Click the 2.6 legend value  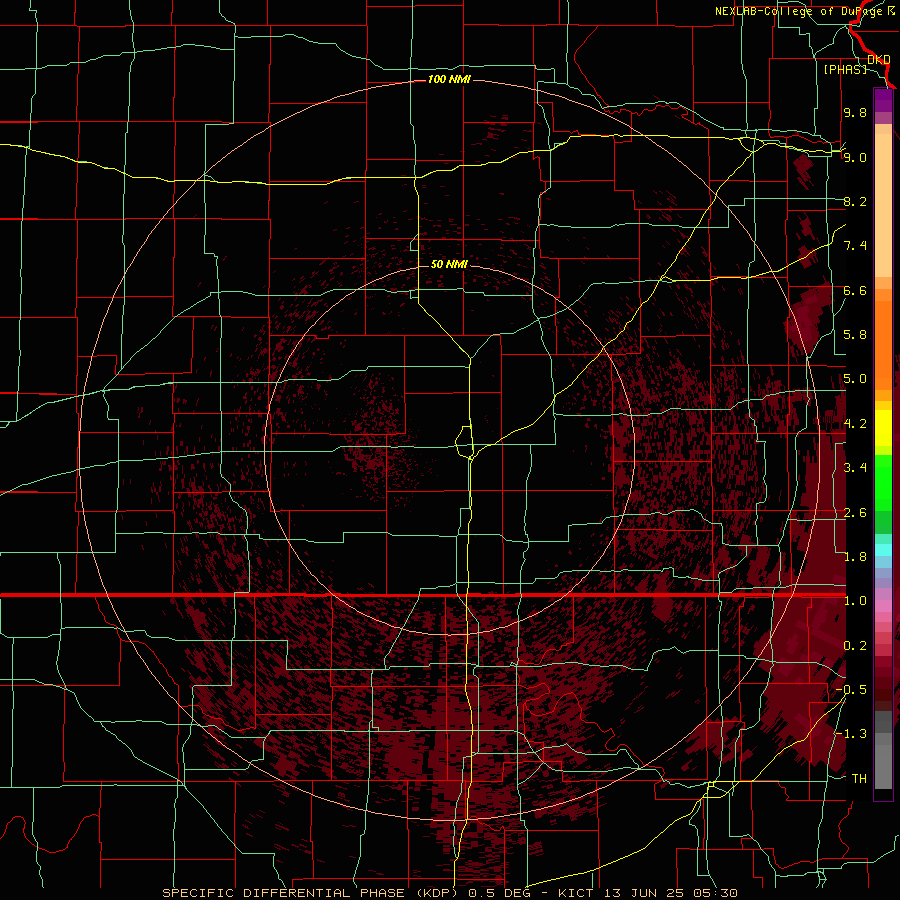[x=855, y=513]
